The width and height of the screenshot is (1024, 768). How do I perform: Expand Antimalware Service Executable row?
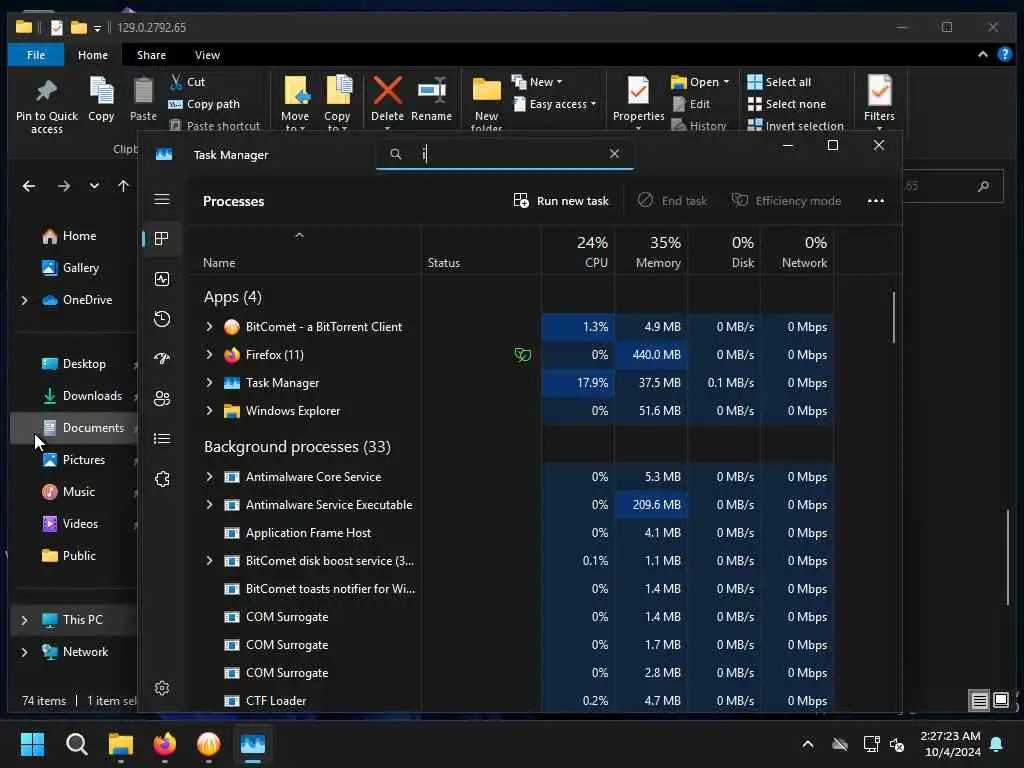209,505
